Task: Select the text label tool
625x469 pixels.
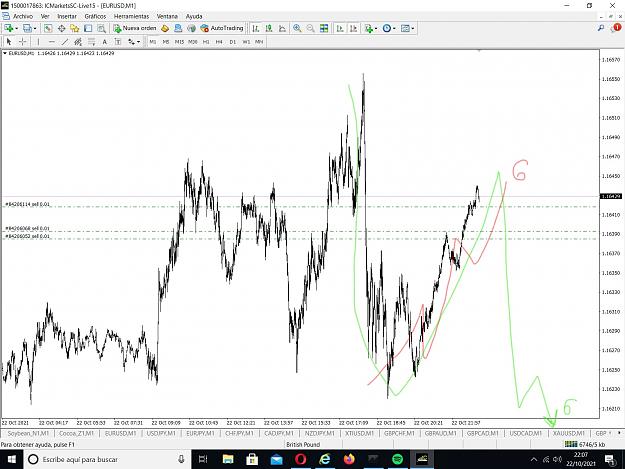Action: pyautogui.click(x=118, y=41)
